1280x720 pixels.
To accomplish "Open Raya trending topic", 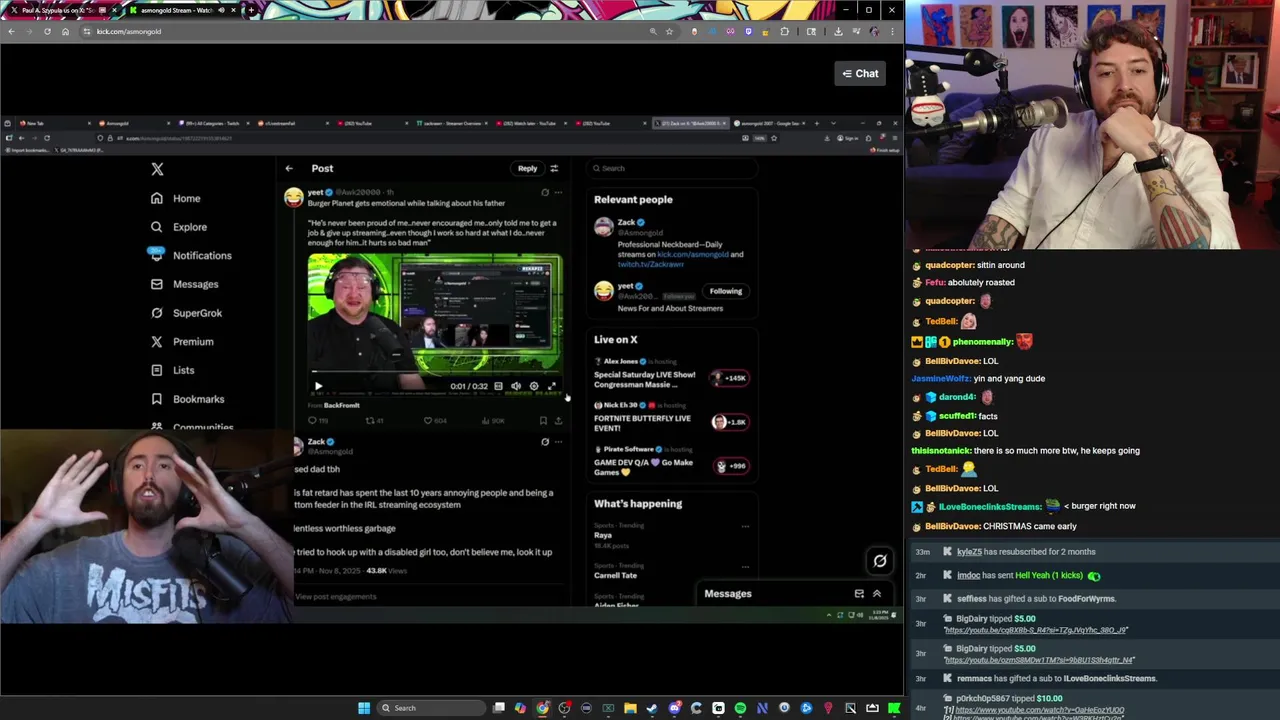I will 603,535.
